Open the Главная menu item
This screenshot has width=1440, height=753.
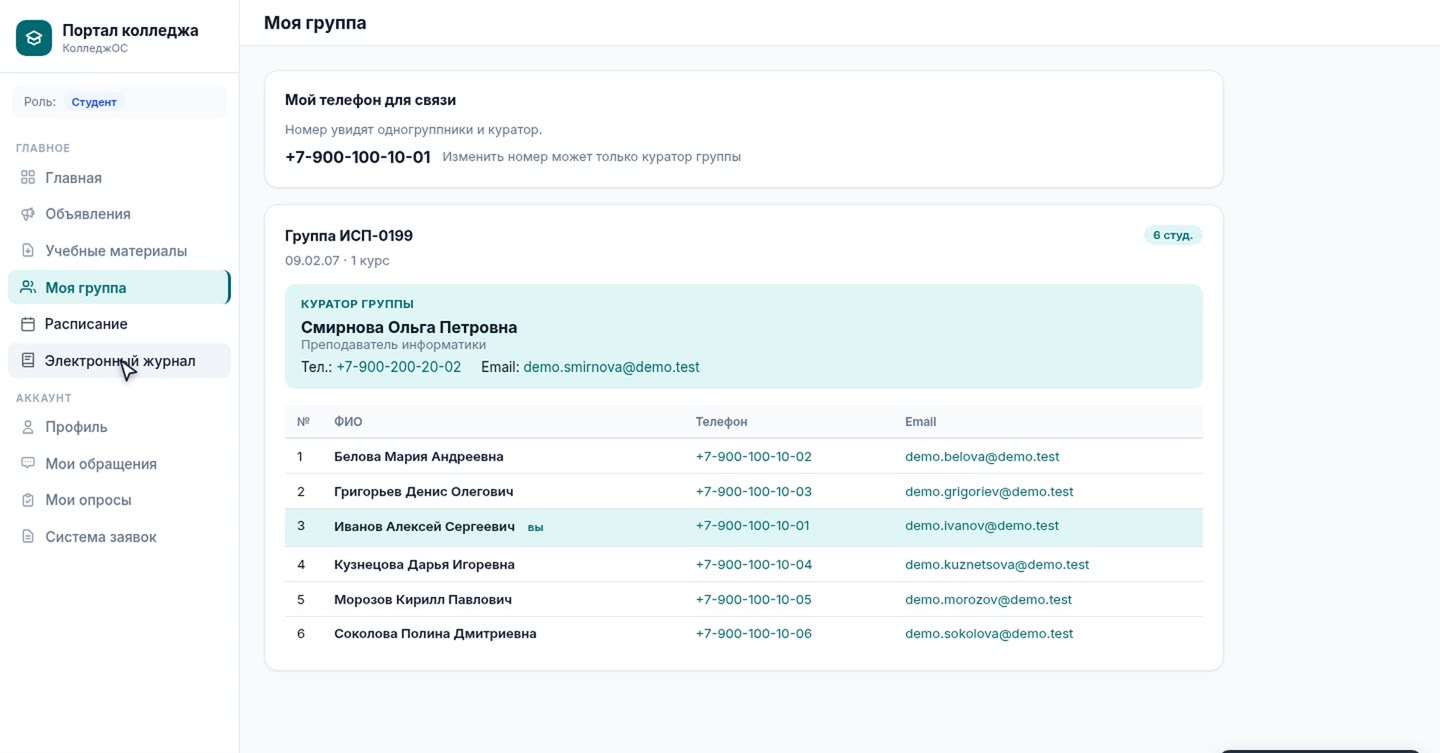[x=119, y=178]
